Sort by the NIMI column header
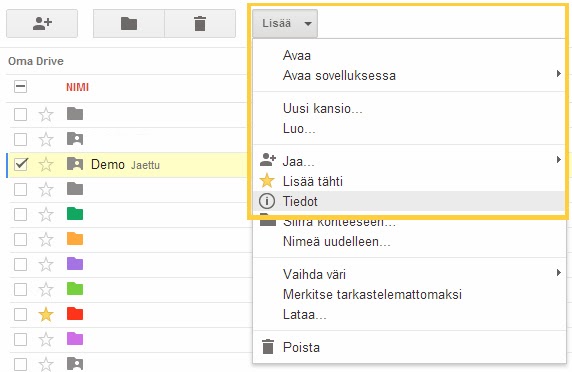 77,87
